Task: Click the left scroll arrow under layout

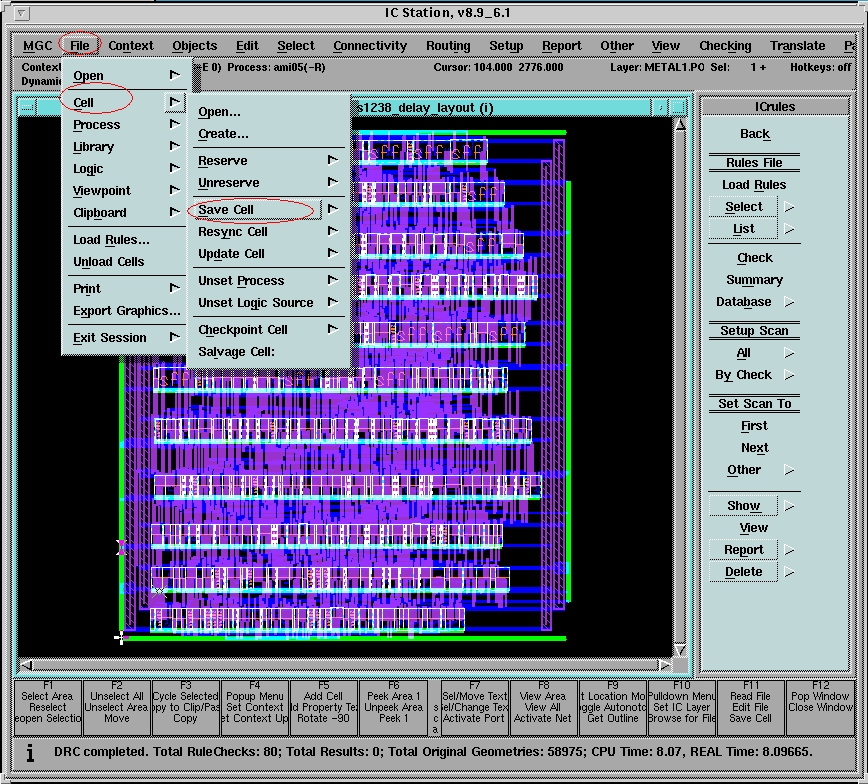Action: (27, 665)
